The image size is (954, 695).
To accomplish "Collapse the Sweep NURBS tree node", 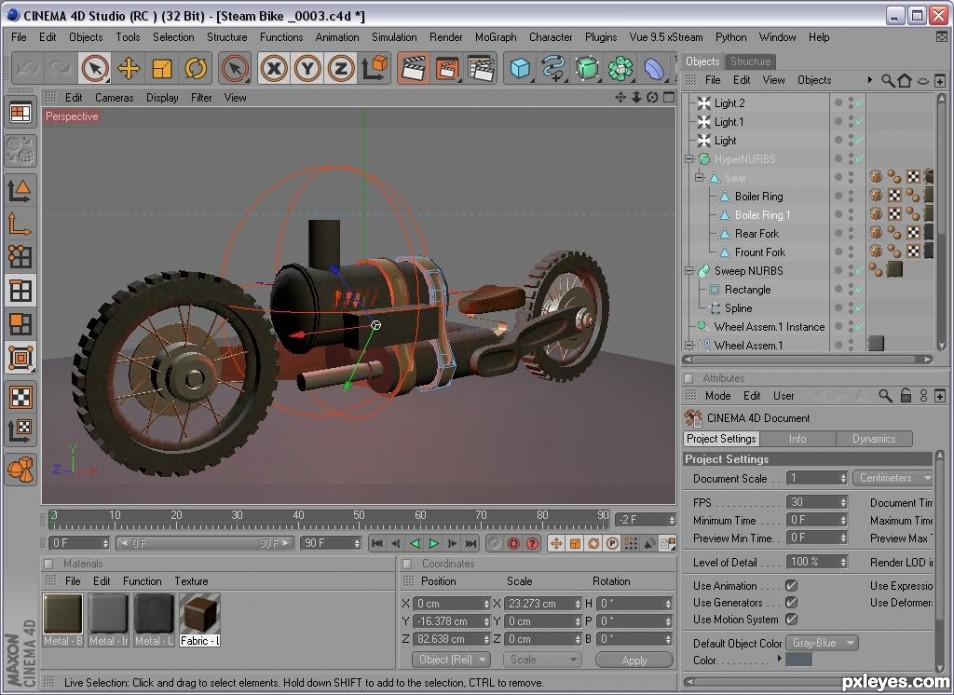I will (x=689, y=271).
